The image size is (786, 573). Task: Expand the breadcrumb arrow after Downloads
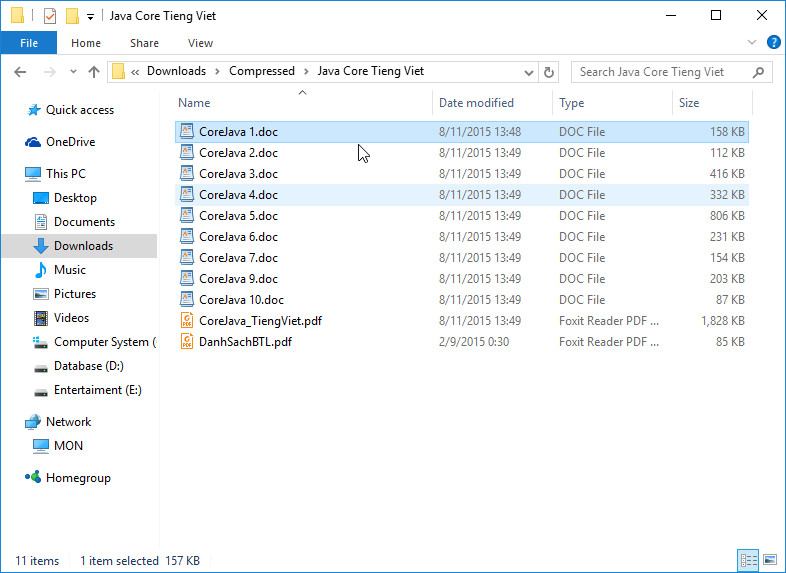217,72
